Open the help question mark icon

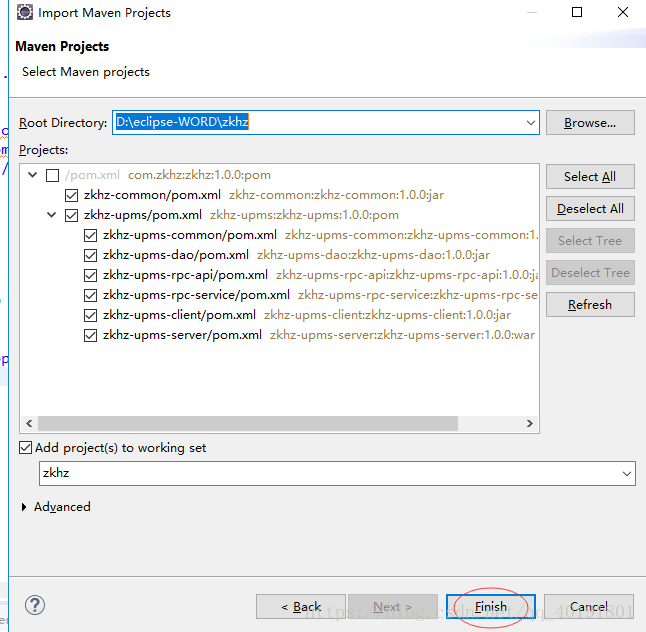(35, 605)
